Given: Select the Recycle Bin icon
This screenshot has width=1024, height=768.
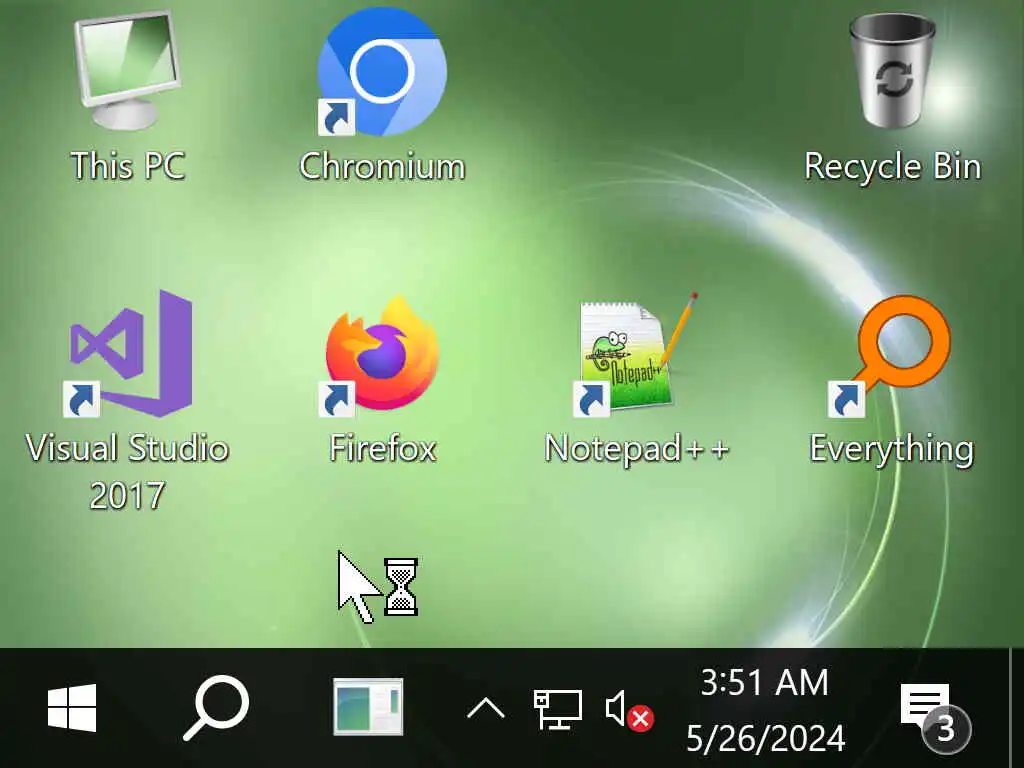Looking at the screenshot, I should point(893,71).
